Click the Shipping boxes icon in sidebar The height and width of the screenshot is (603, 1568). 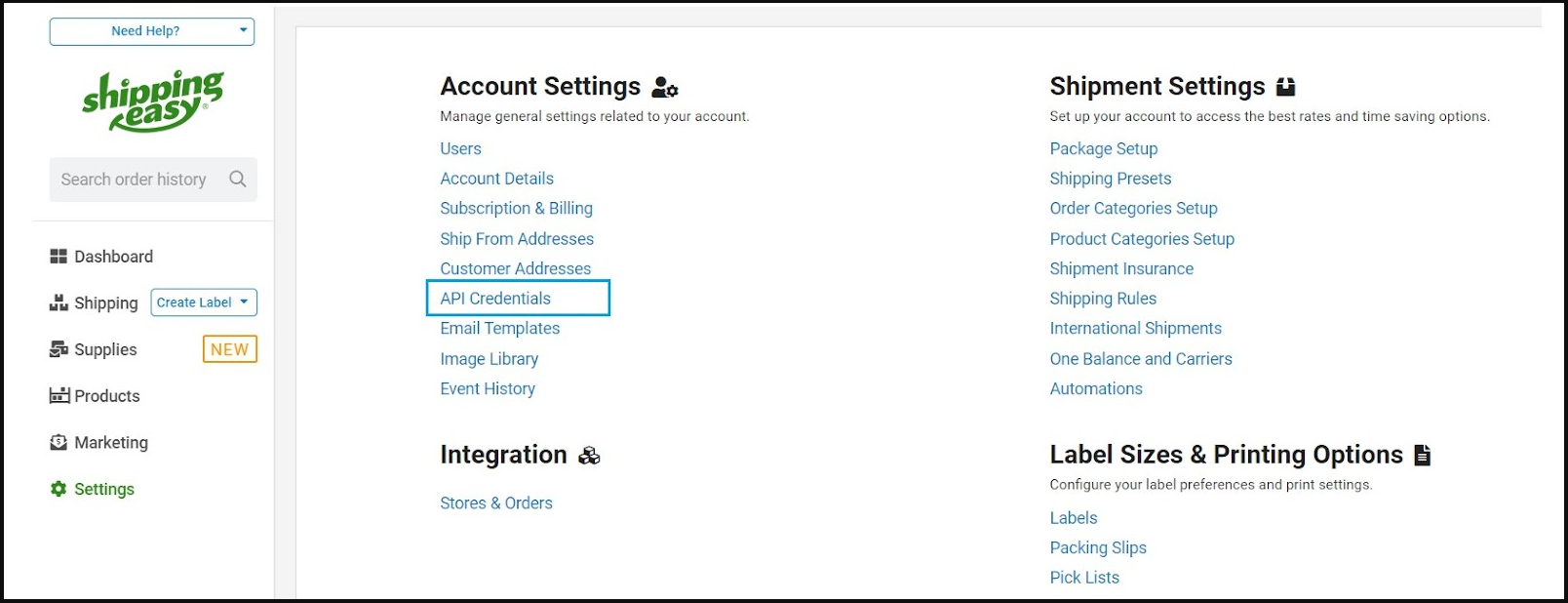59,302
